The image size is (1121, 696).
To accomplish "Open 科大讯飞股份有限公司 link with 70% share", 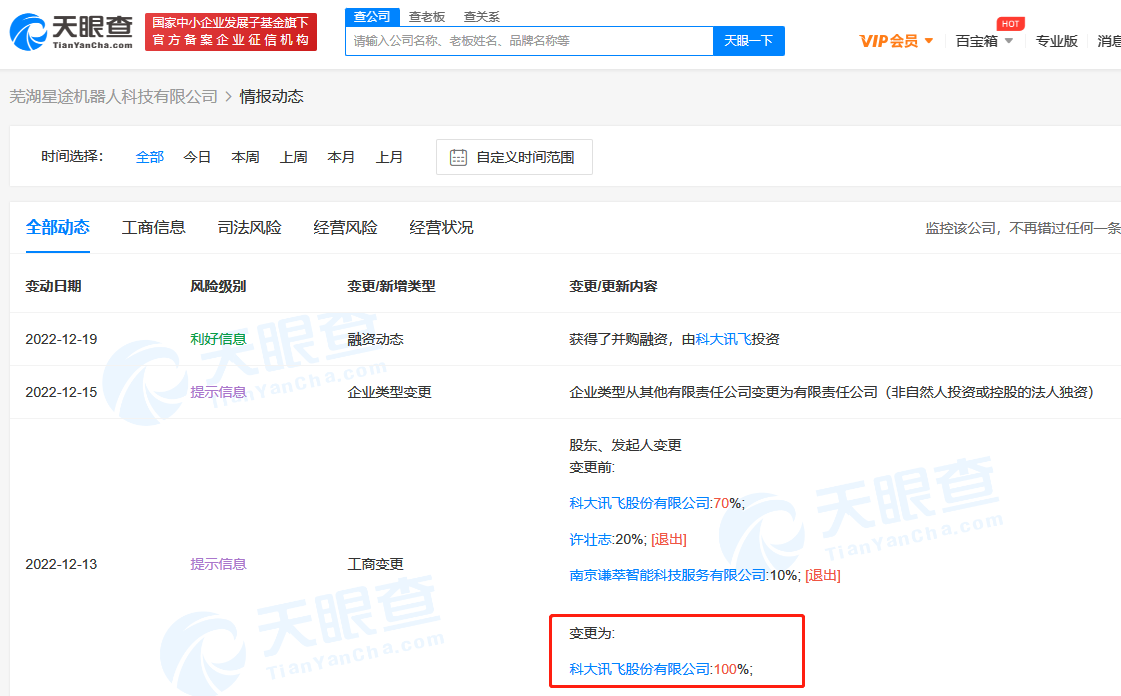I will pos(640,503).
